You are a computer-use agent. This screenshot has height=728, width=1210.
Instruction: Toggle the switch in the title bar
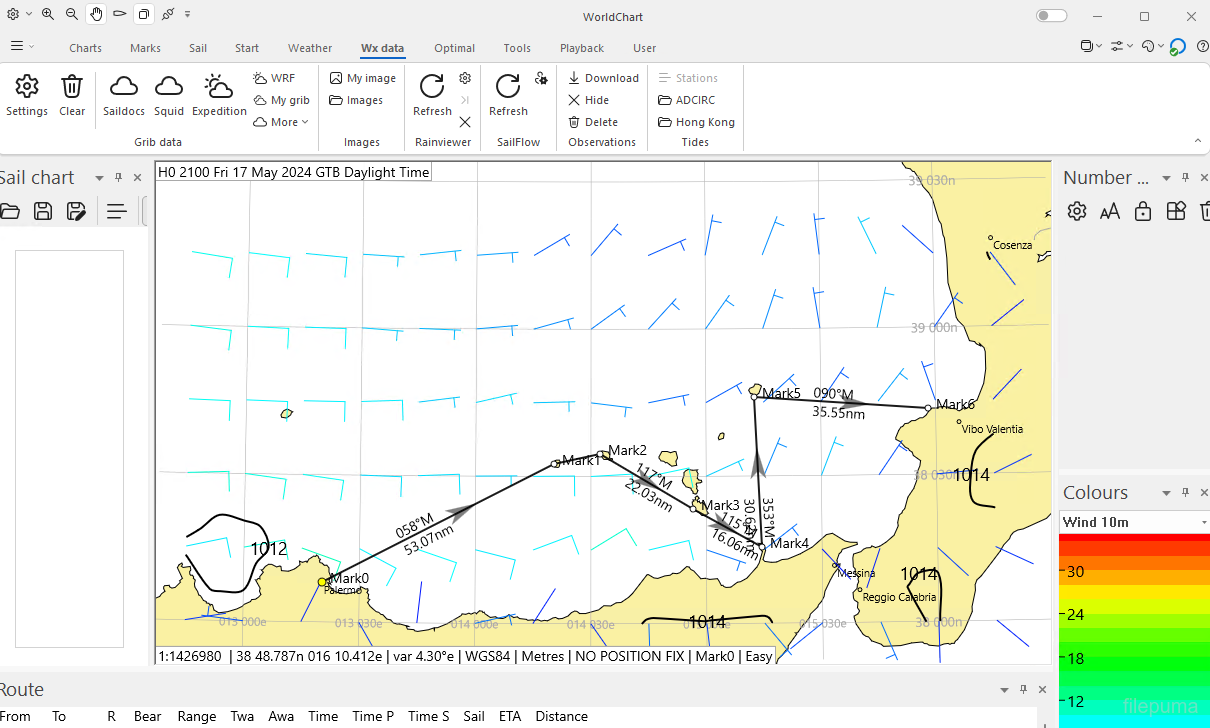point(1051,16)
